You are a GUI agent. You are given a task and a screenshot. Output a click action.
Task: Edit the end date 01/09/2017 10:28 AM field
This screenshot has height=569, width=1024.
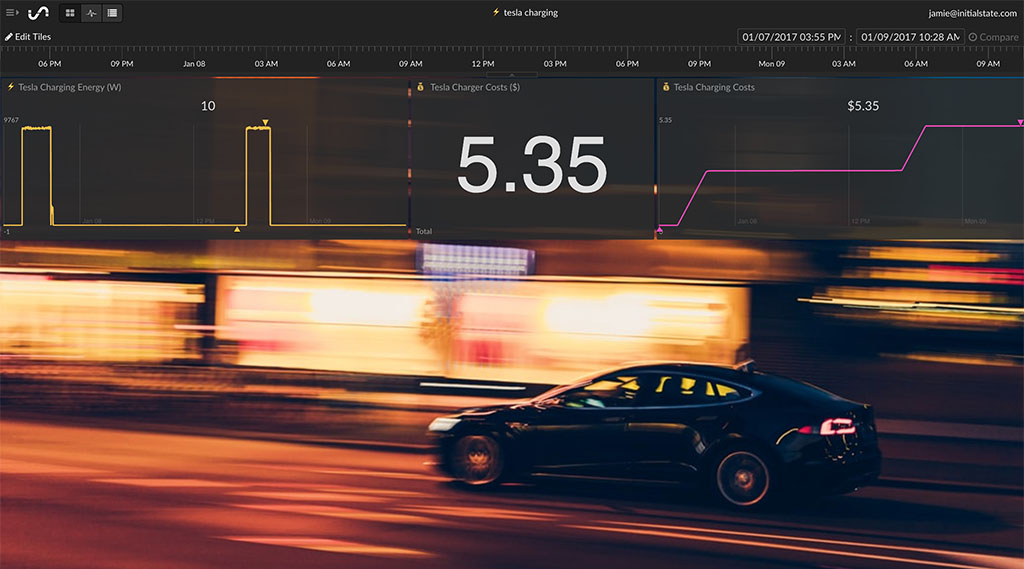910,37
